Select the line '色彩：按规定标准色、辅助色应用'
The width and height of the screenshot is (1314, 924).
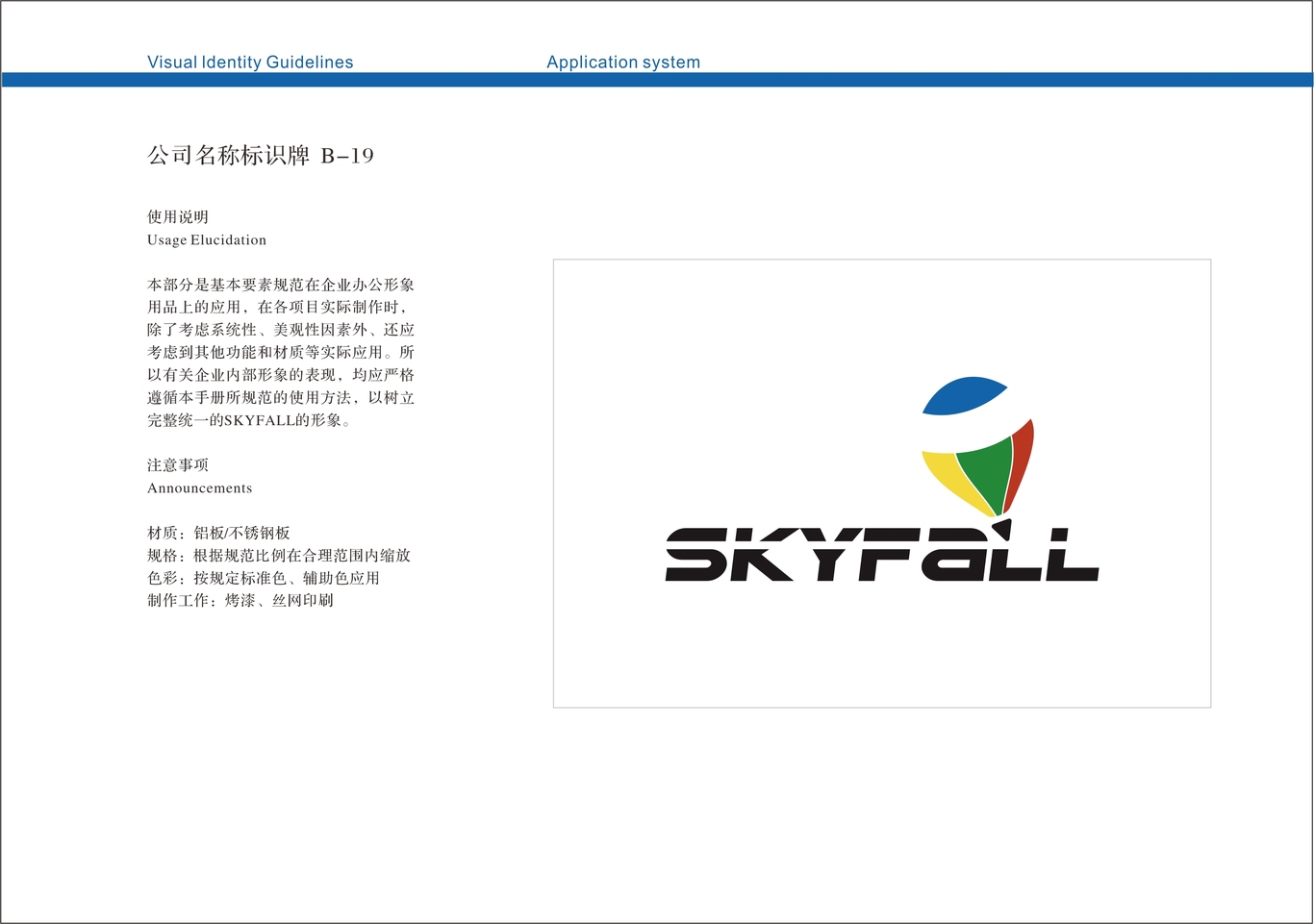click(264, 578)
